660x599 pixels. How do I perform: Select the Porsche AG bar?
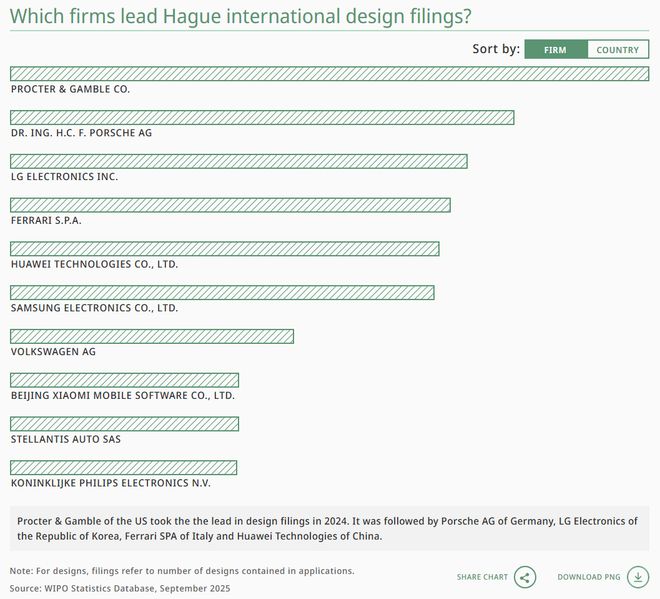tap(262, 118)
